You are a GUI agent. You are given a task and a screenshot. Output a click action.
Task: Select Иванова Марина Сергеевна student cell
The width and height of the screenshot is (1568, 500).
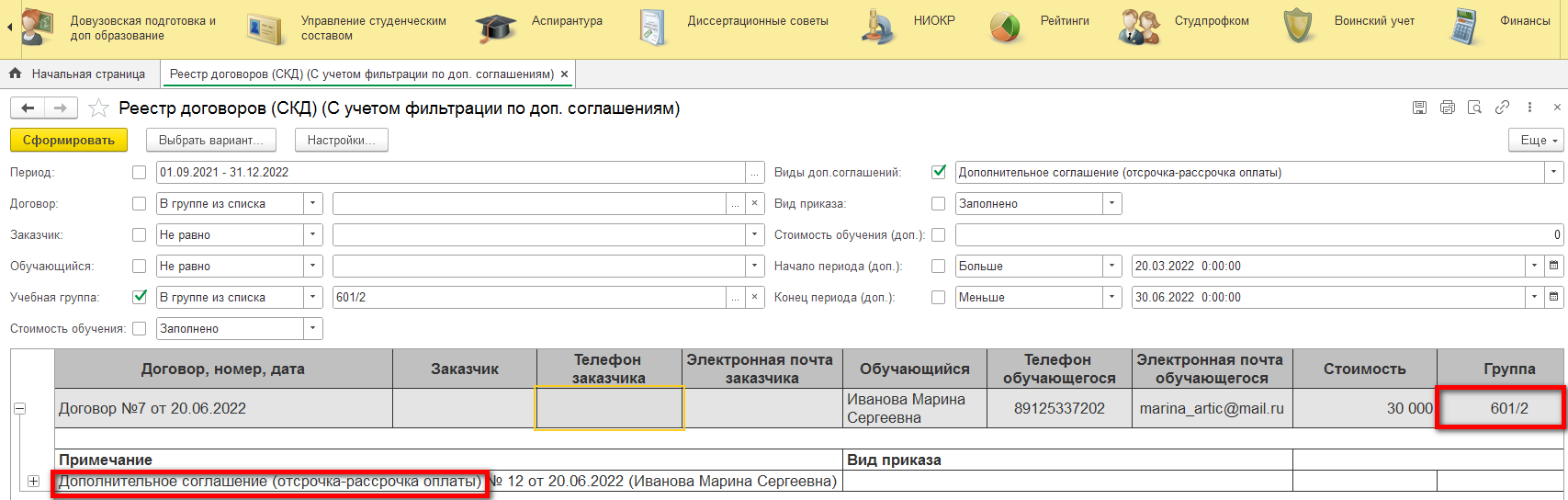coord(915,408)
